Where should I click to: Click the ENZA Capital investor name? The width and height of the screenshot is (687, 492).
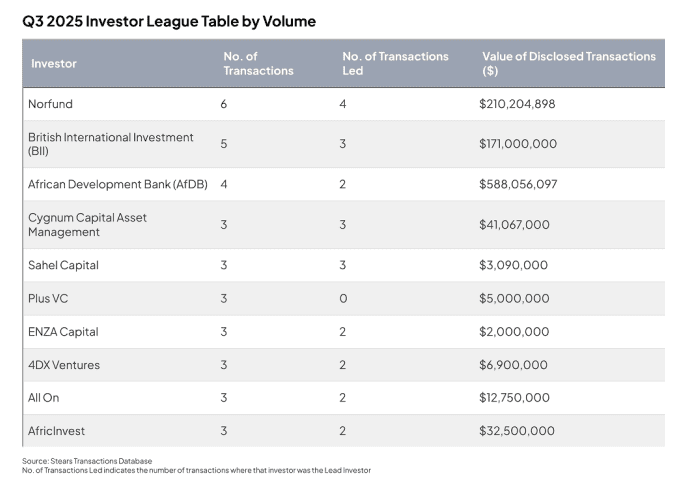click(63, 332)
